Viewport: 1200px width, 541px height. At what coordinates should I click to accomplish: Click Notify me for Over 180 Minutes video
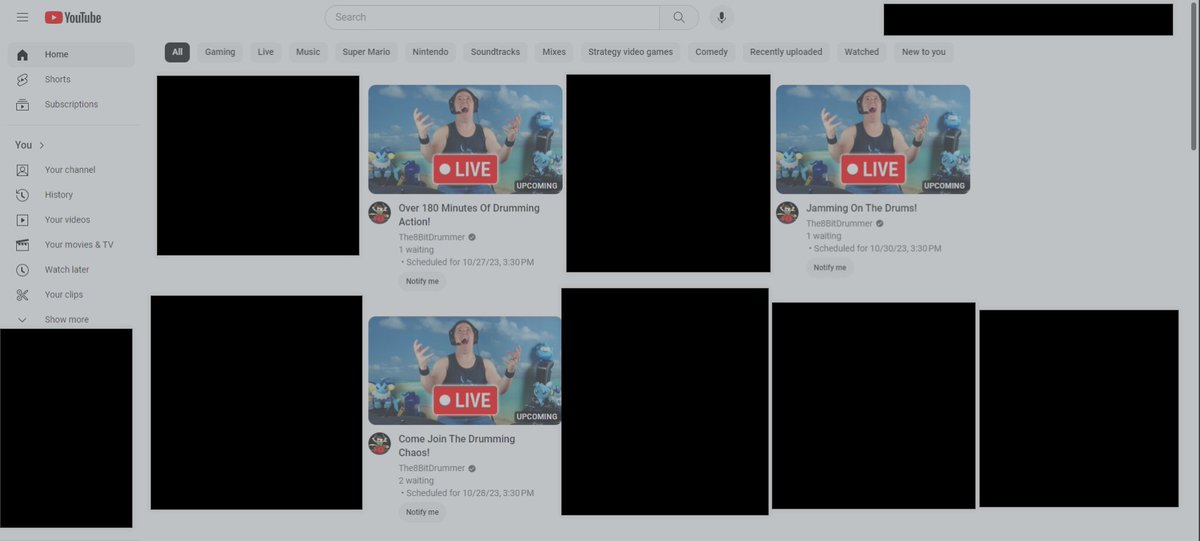click(422, 281)
